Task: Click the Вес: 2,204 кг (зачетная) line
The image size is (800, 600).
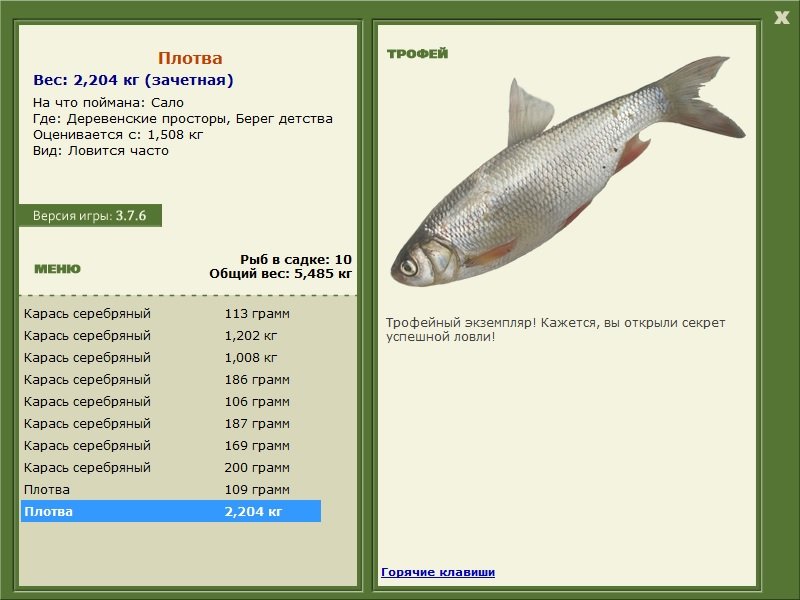Action: click(133, 80)
